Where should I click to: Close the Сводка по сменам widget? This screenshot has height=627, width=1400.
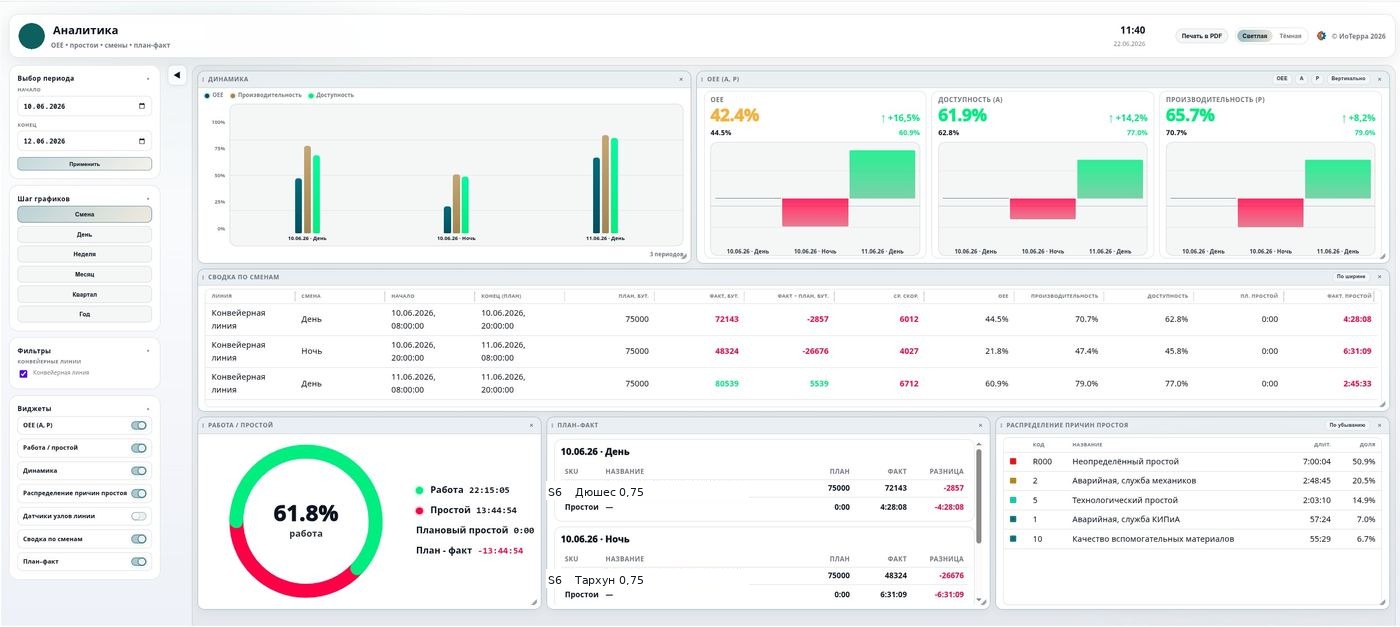[1379, 276]
